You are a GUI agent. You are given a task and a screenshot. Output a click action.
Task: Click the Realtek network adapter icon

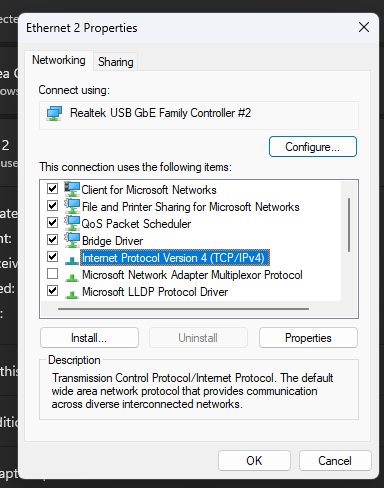[x=54, y=113]
